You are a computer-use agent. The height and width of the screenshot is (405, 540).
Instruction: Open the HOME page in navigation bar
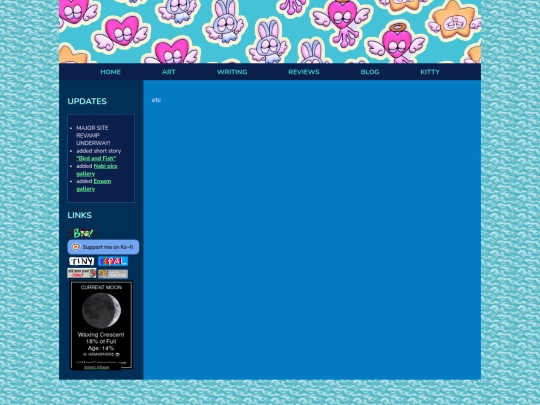point(110,72)
